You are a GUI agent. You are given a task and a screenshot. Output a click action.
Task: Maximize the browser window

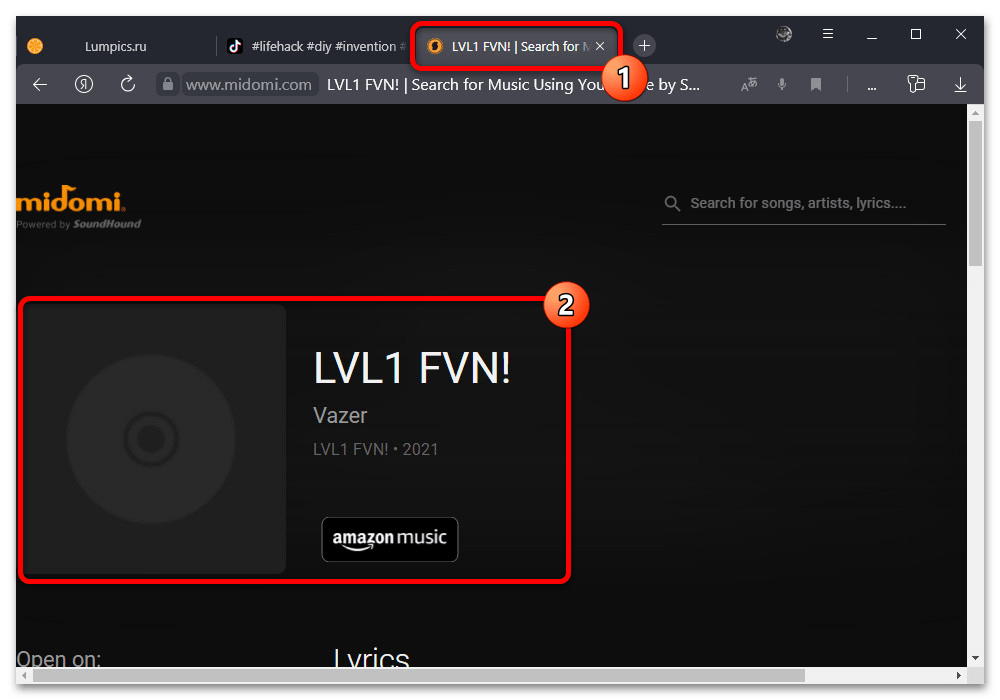[916, 34]
